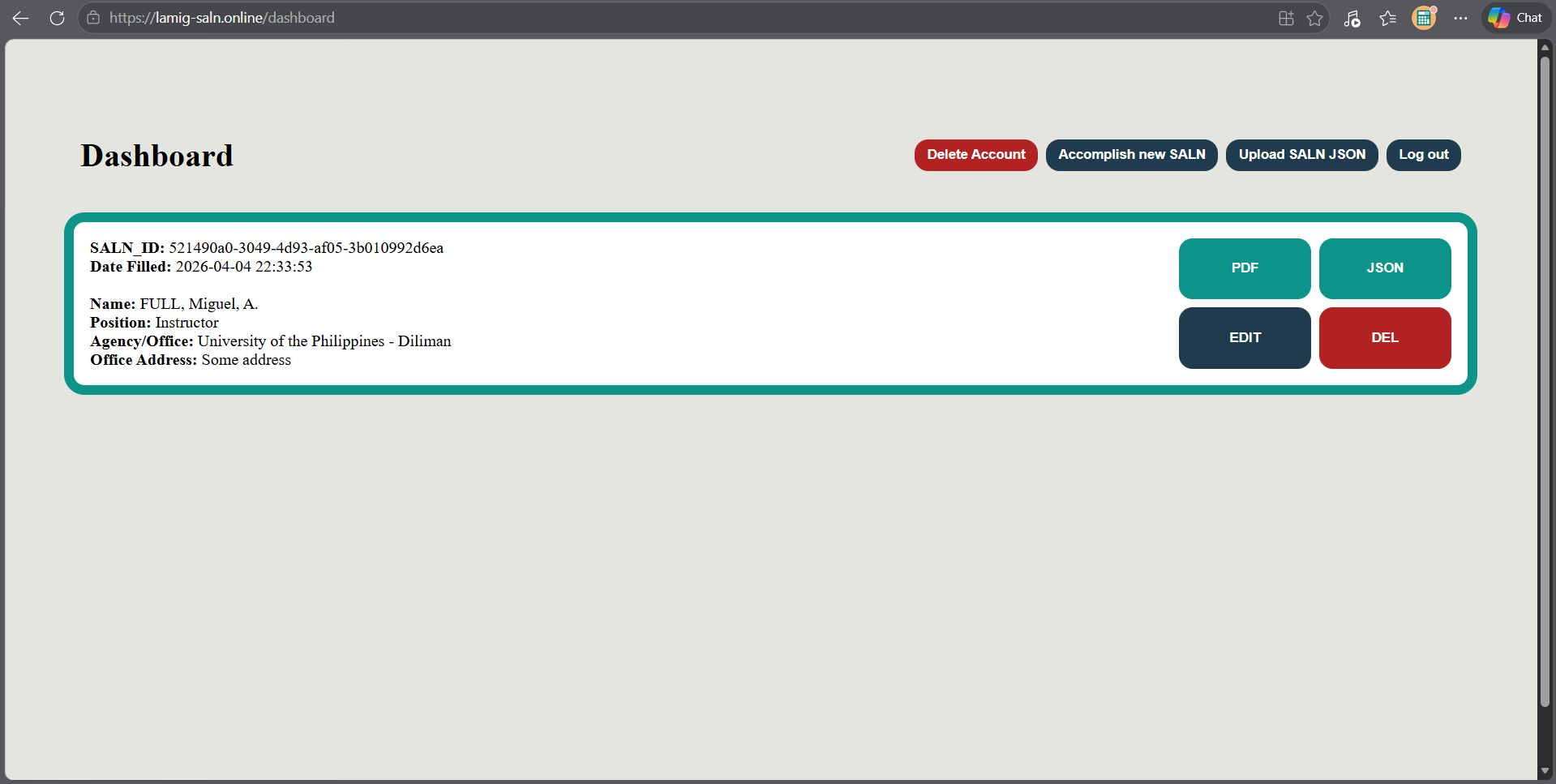Image resolution: width=1556 pixels, height=784 pixels.
Task: Log out of the dashboard
Action: [1423, 155]
